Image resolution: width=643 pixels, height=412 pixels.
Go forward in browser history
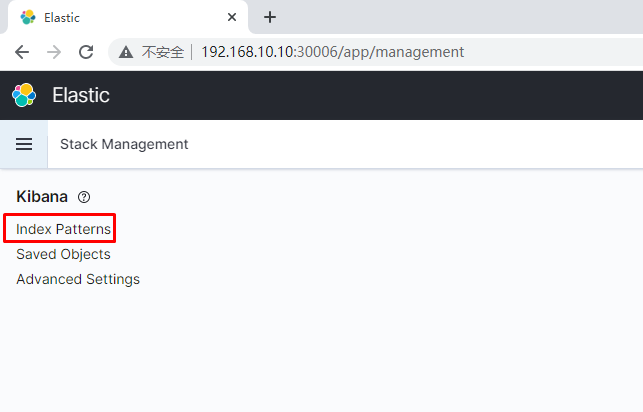(x=54, y=52)
